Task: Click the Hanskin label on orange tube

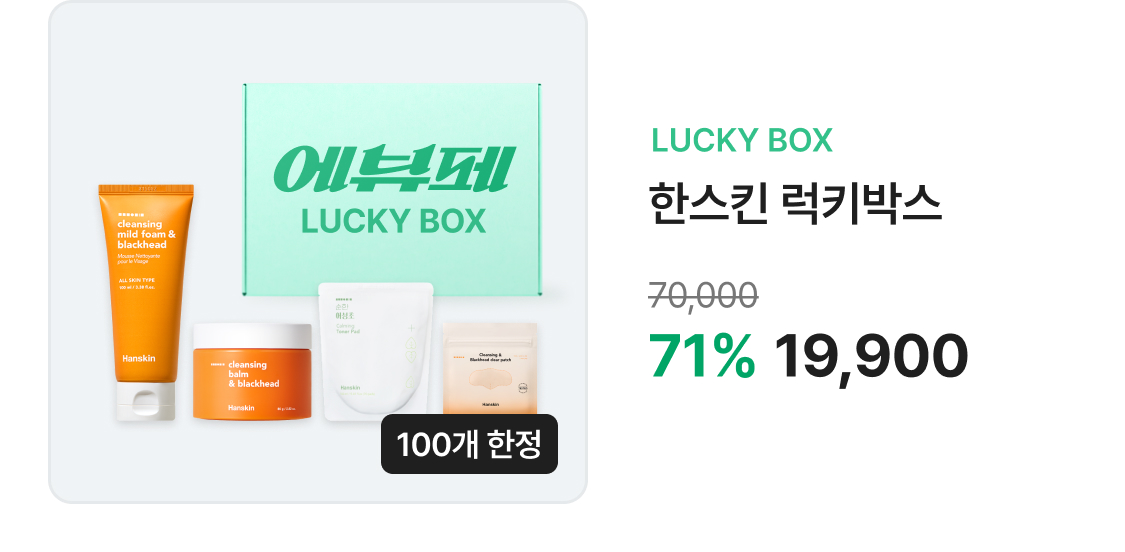Action: 138,358
